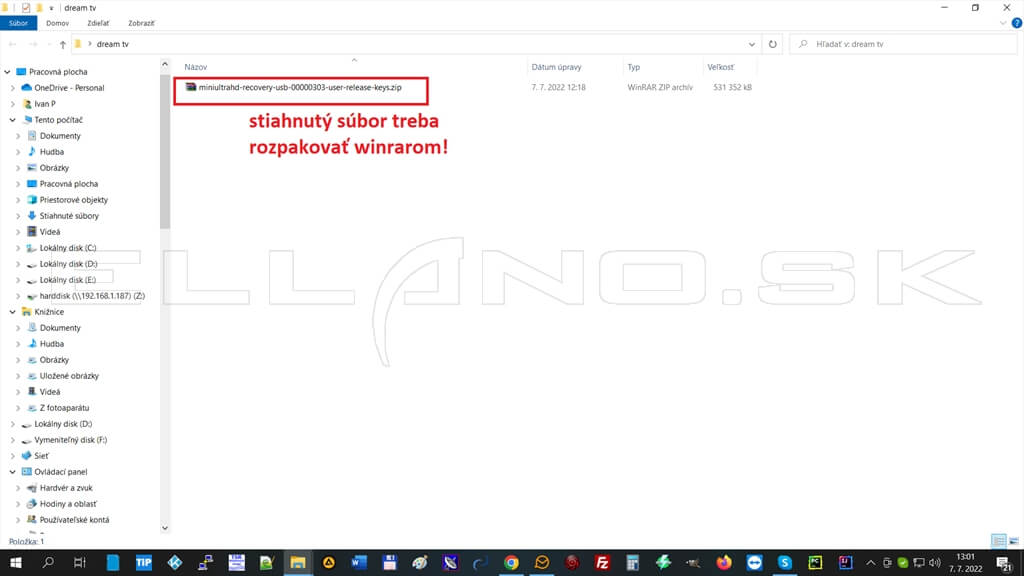This screenshot has height=576, width=1024.
Task: Switch to large icons view
Action: pos(1014,541)
